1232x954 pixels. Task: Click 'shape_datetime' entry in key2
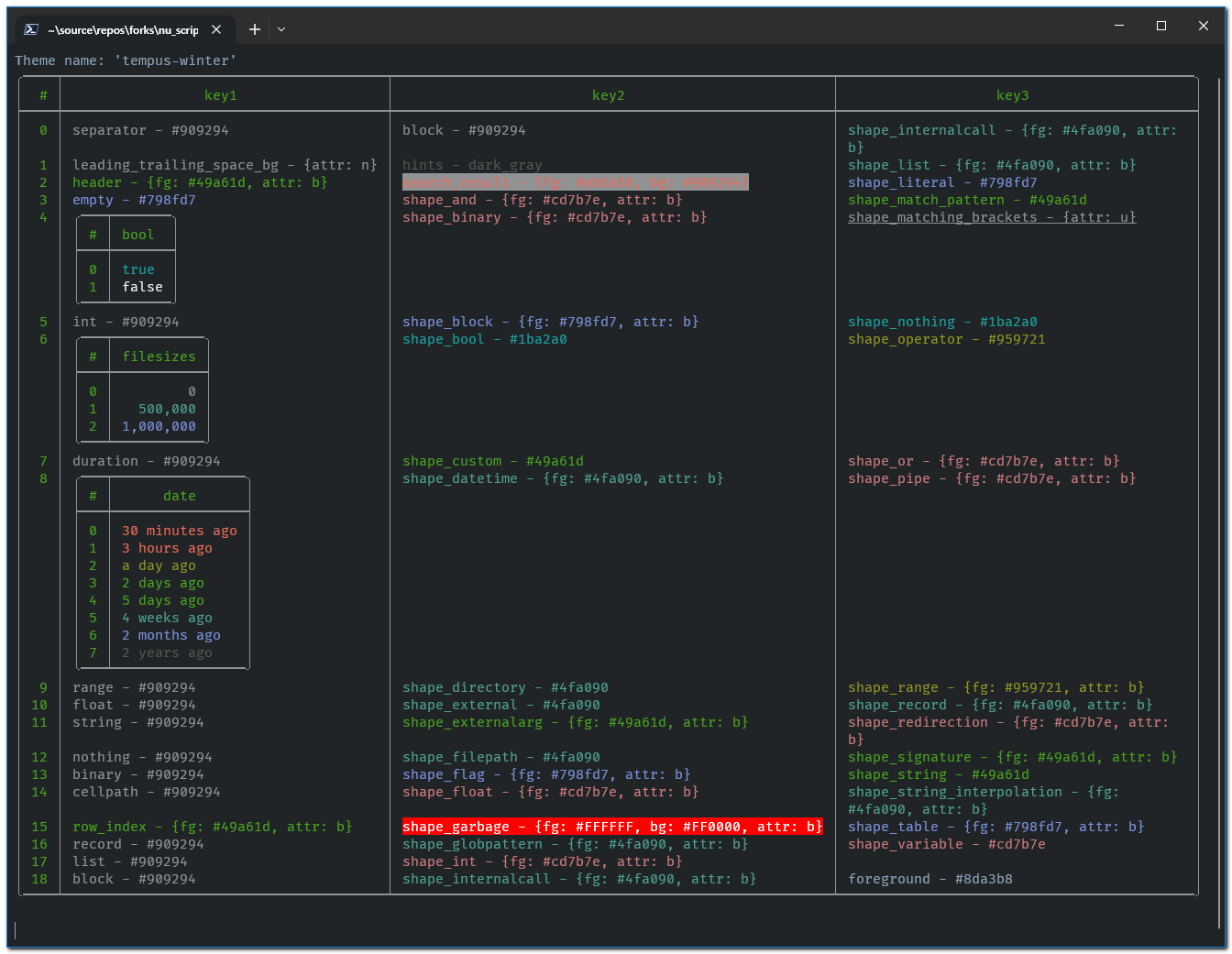click(x=563, y=478)
